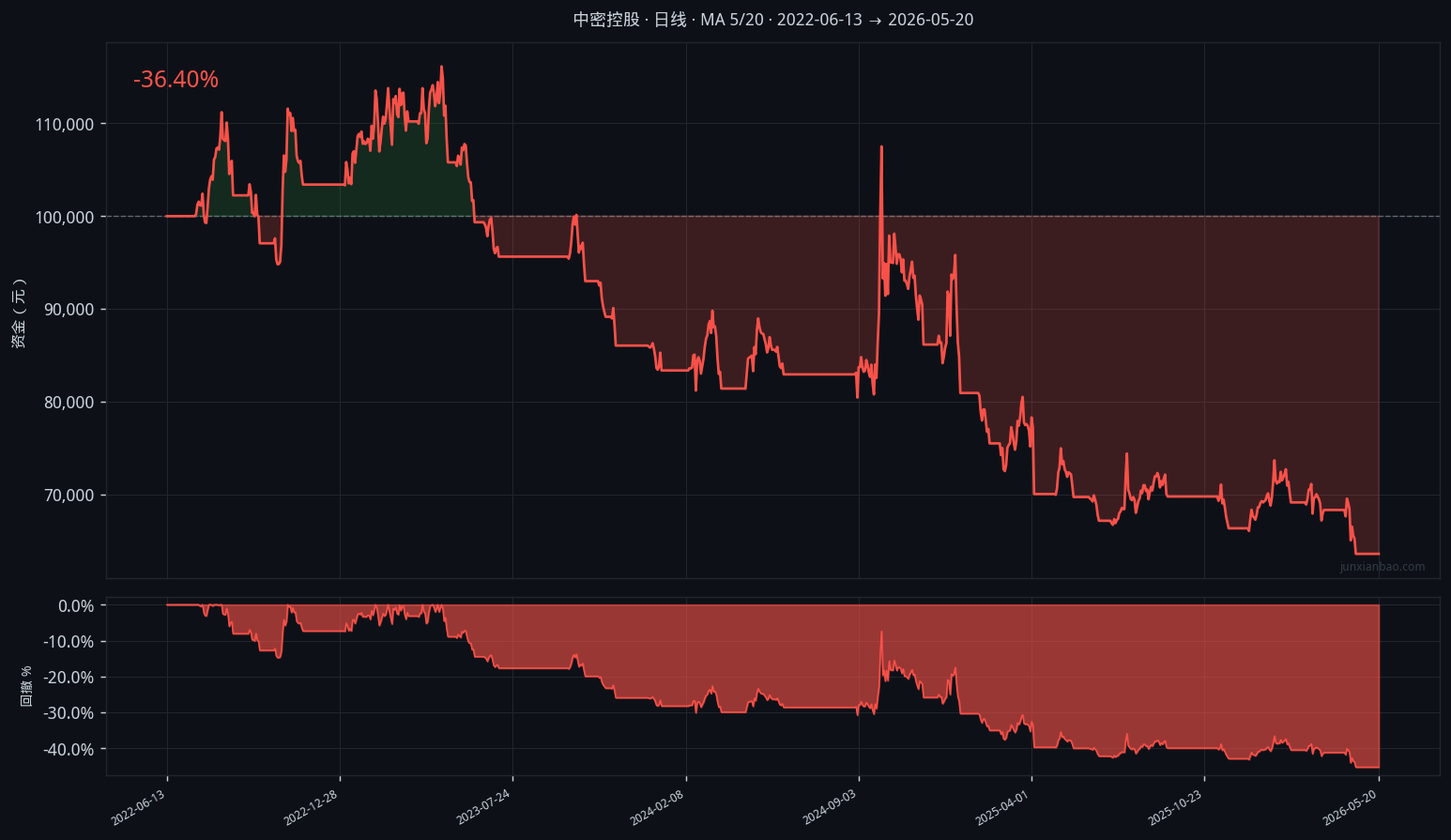
Task: Click the 2023-07-24 x-axis date label
Action: click(483, 807)
